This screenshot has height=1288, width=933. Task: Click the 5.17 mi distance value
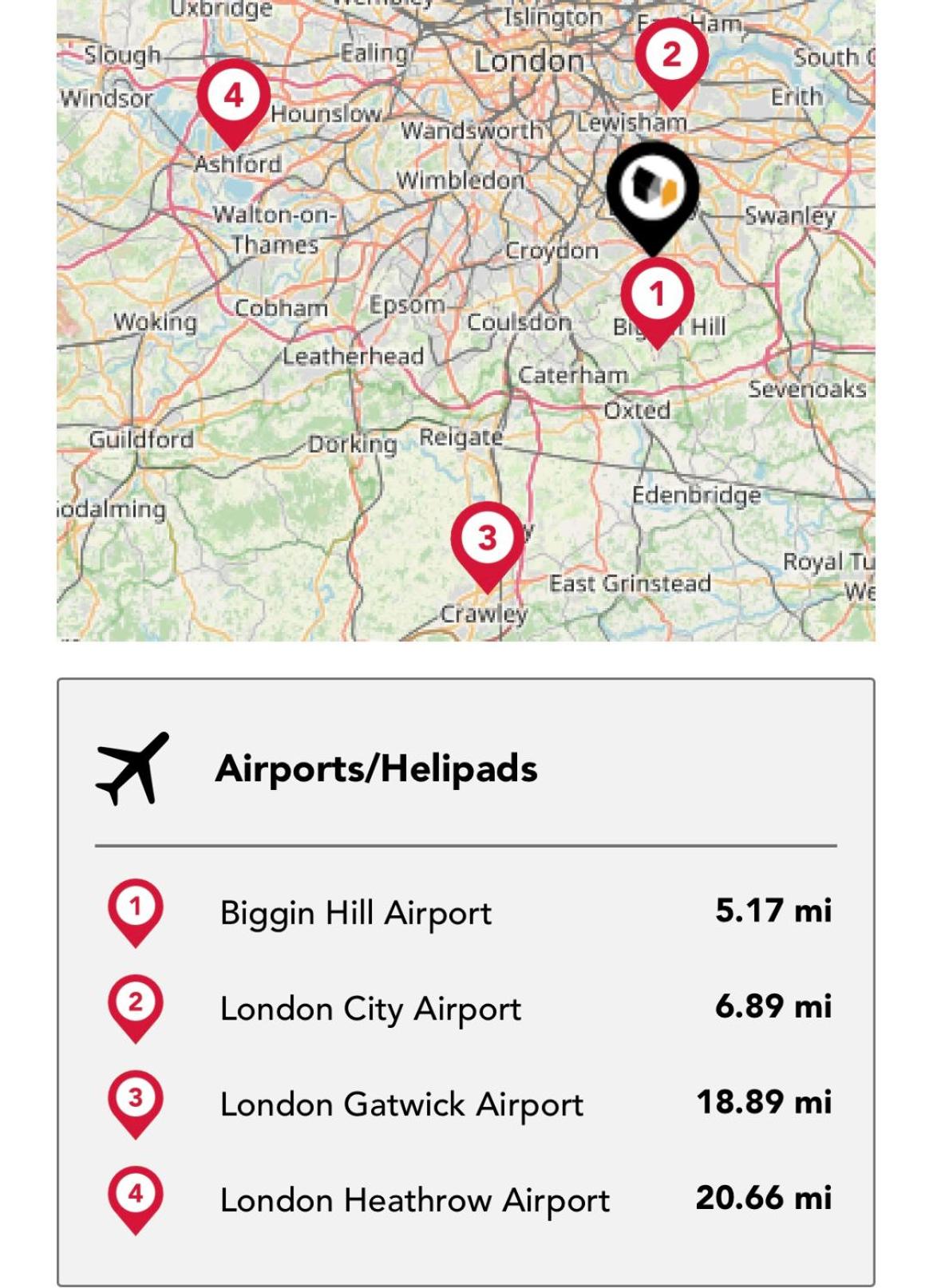pyautogui.click(x=773, y=911)
